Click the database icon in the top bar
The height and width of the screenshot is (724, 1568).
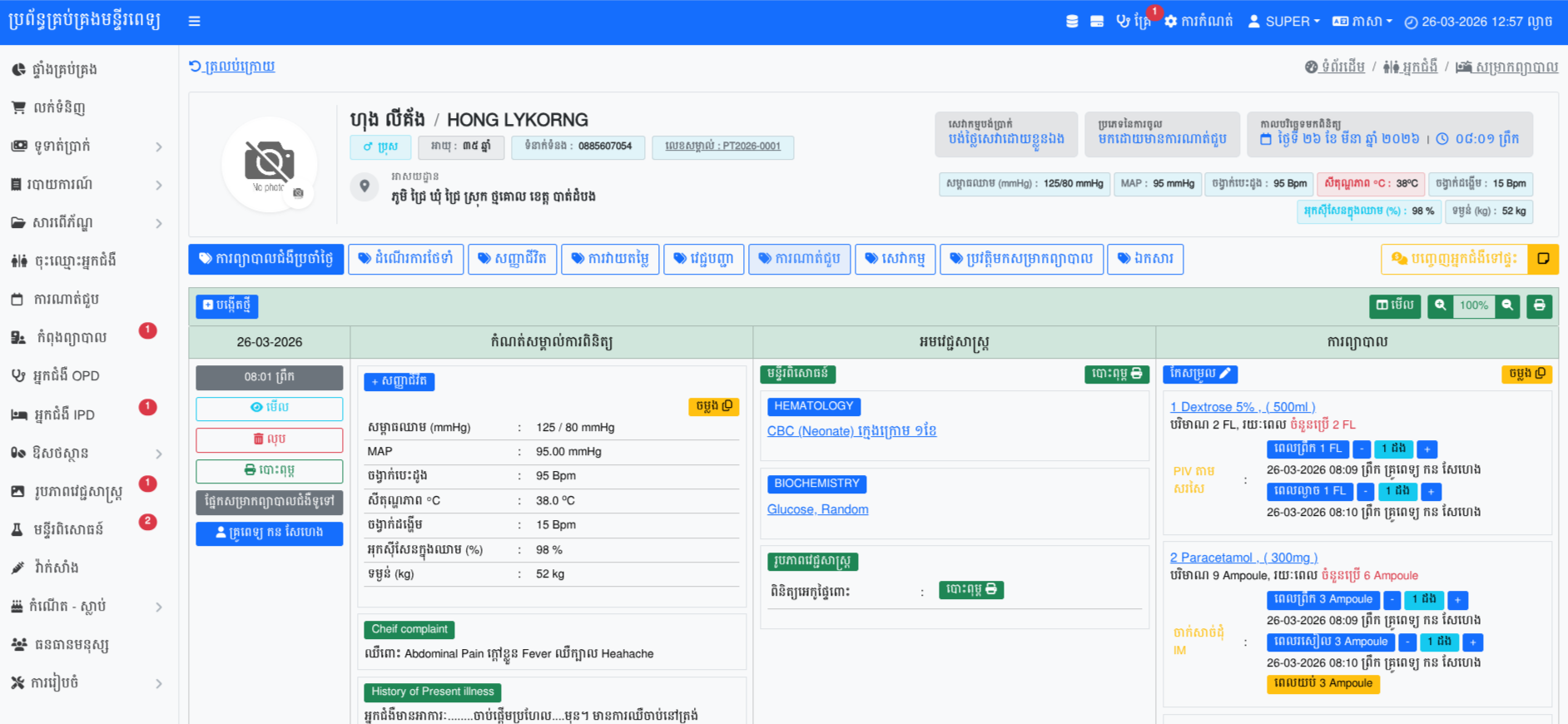[1072, 22]
